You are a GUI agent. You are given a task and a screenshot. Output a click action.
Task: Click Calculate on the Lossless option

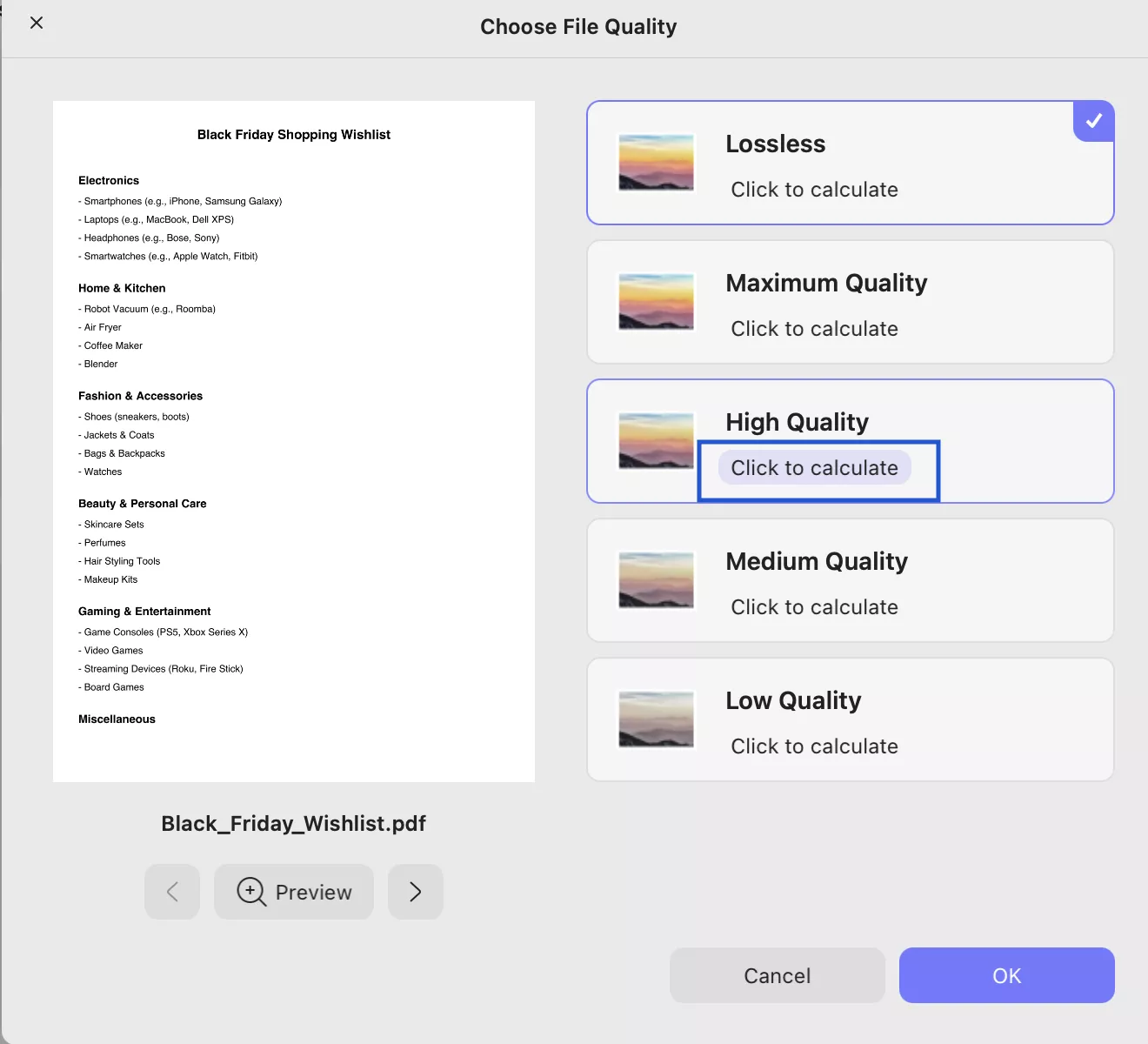[x=814, y=189]
